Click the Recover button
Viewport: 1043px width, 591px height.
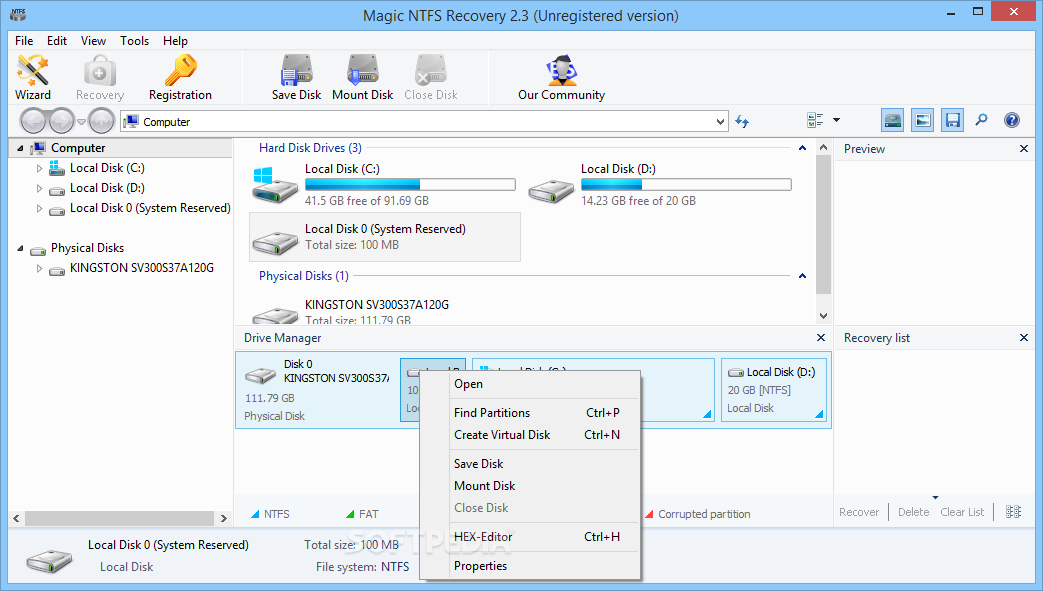(x=859, y=512)
